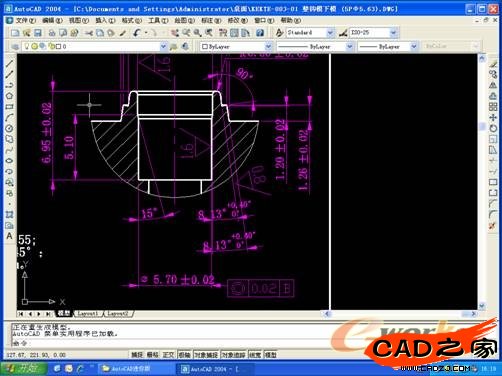Click the Zoom realtime magnifier icon
502x376 pixels.
point(186,33)
